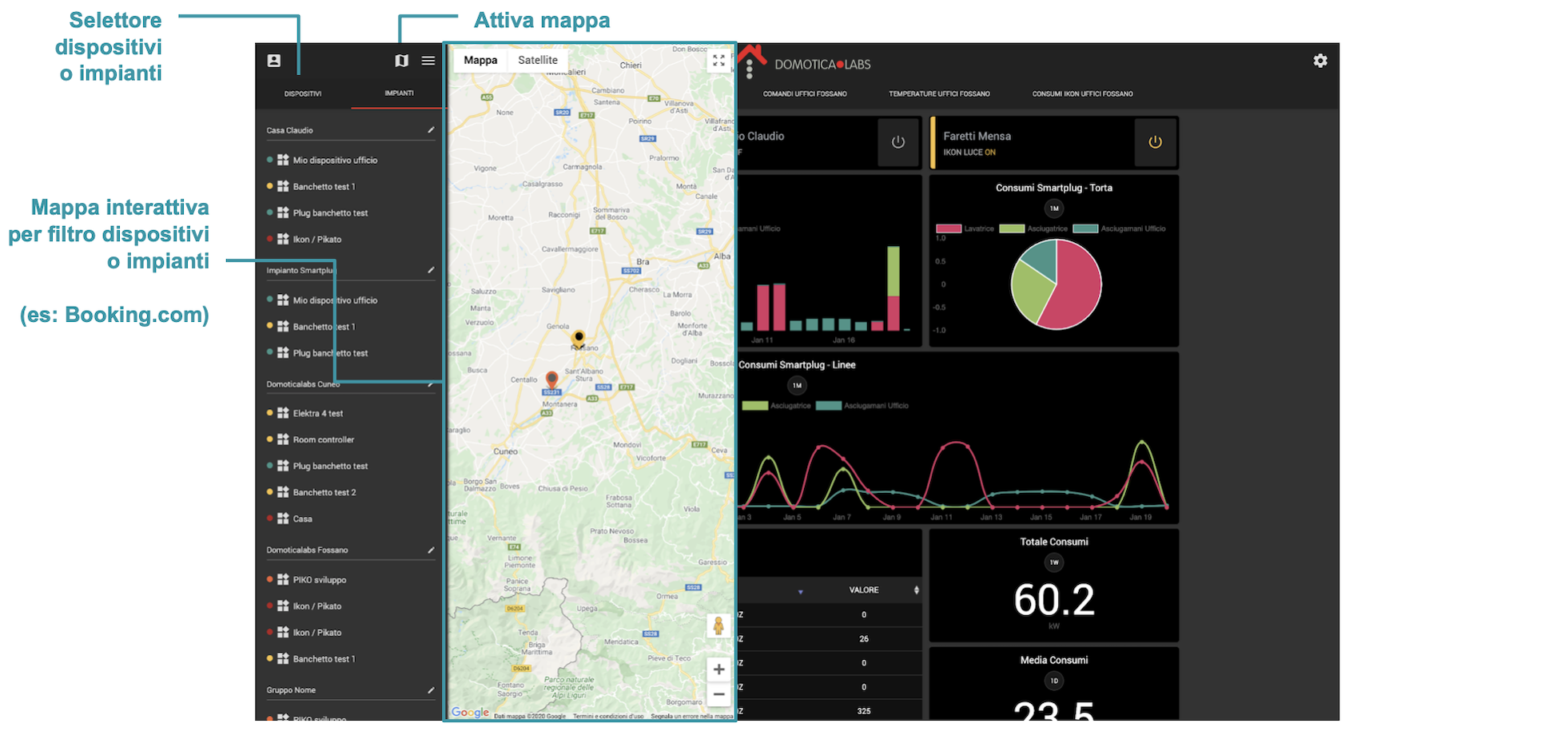Open 1M period selector on Linee chart

click(x=797, y=385)
